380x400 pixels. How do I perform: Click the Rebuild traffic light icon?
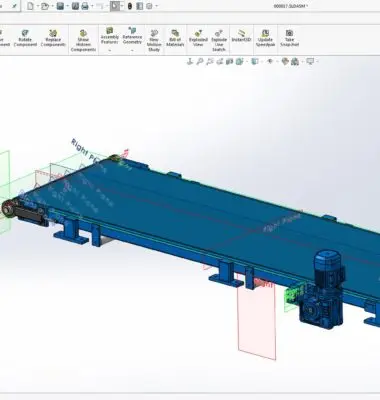[x=130, y=6]
